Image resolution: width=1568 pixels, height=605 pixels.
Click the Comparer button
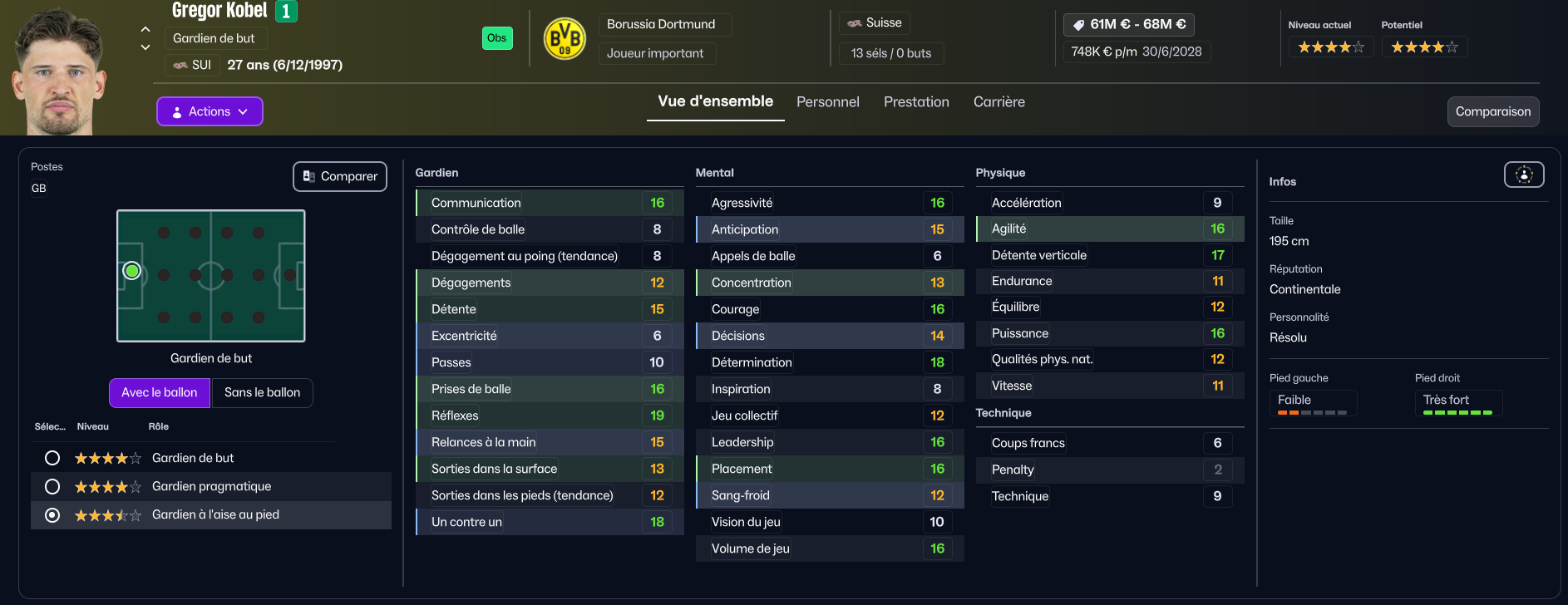pos(340,176)
